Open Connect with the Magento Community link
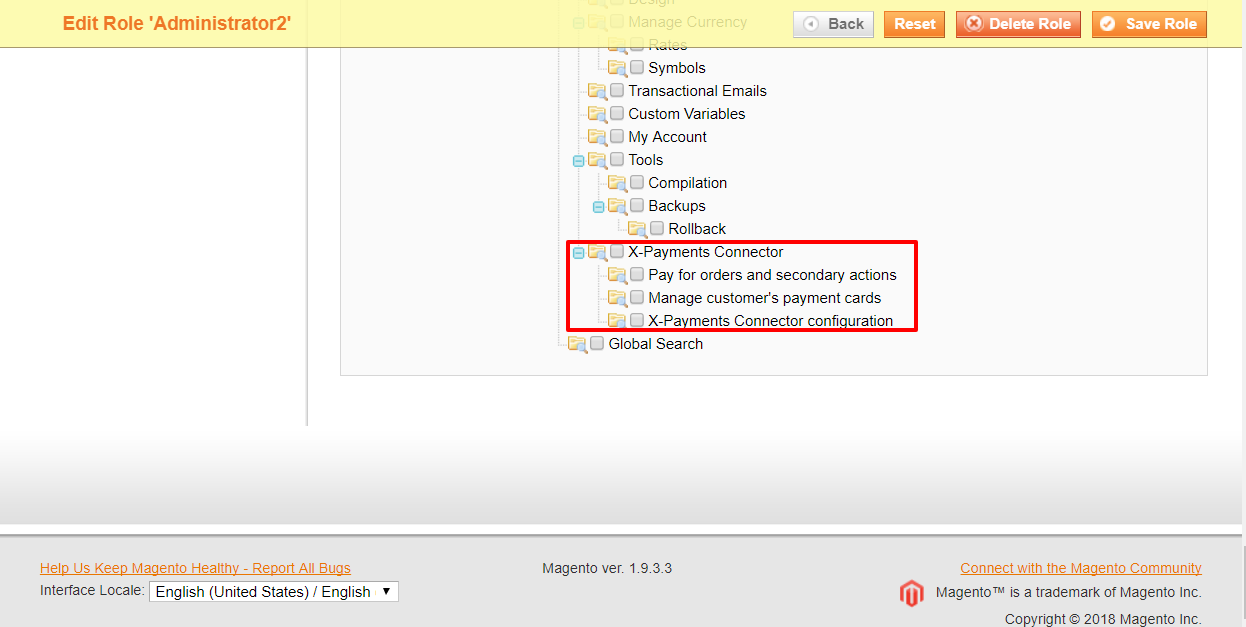This screenshot has width=1246, height=627. [1081, 568]
